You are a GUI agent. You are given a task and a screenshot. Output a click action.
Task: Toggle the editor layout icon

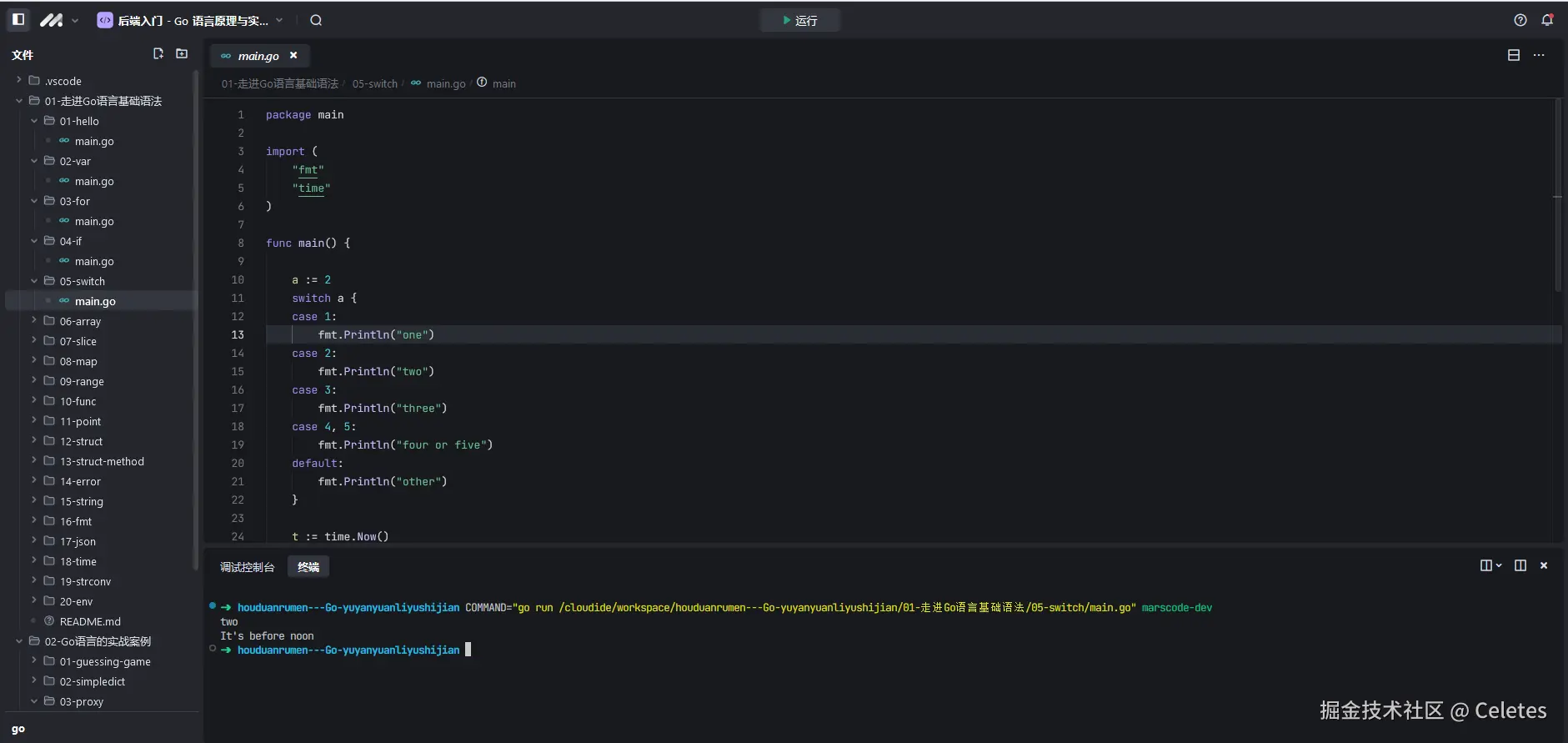[1514, 55]
